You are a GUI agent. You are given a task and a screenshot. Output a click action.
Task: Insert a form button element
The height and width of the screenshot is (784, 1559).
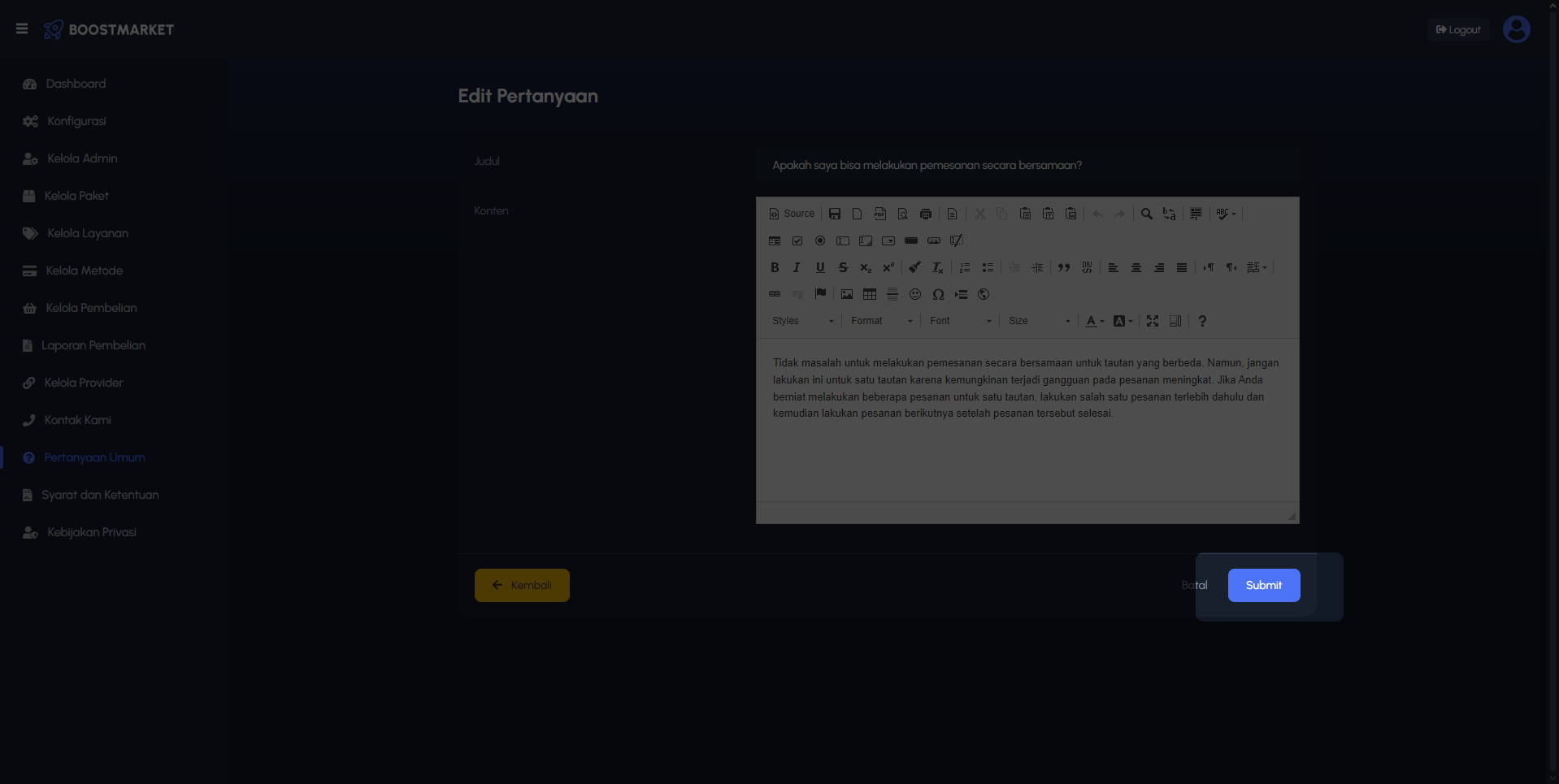coord(911,240)
